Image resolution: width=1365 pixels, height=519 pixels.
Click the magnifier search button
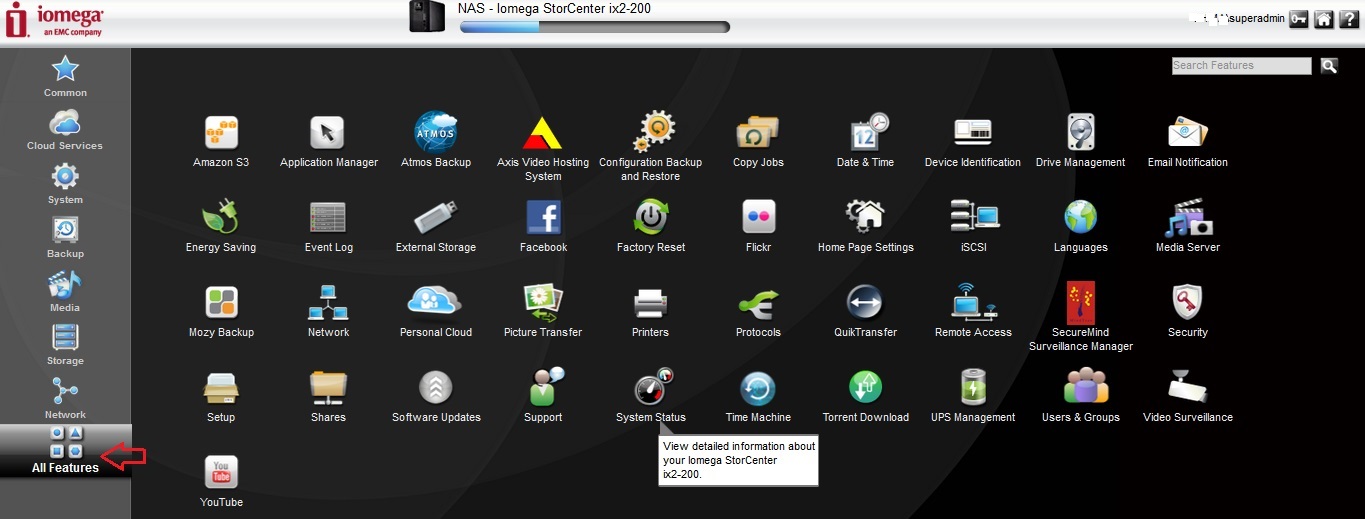point(1329,66)
